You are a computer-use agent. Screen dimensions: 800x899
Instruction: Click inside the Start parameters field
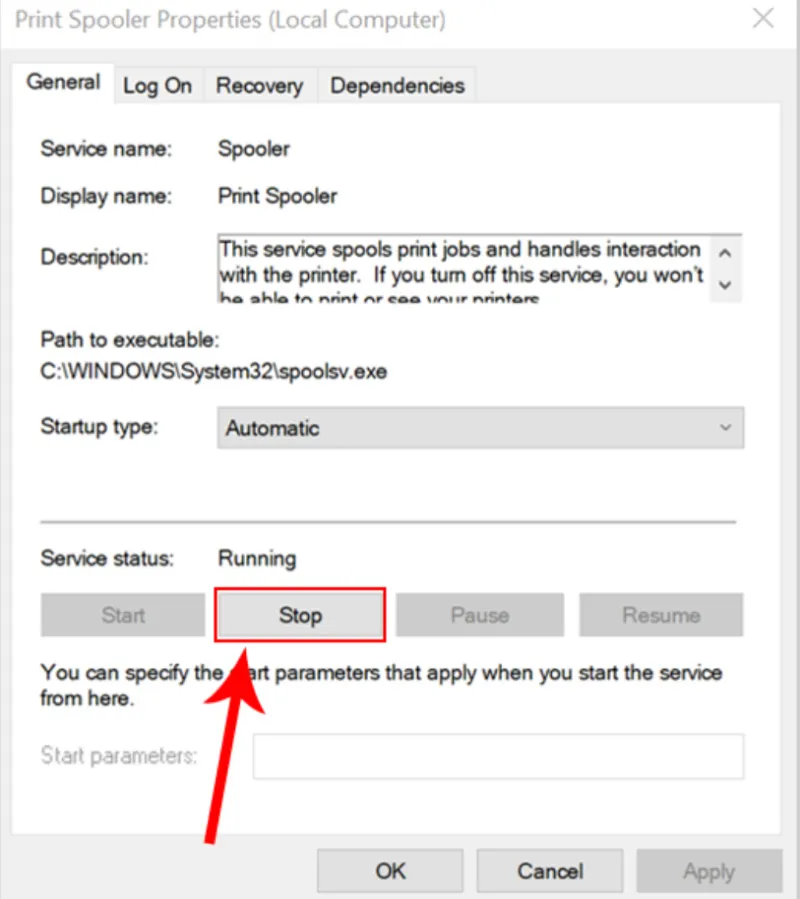[498, 756]
